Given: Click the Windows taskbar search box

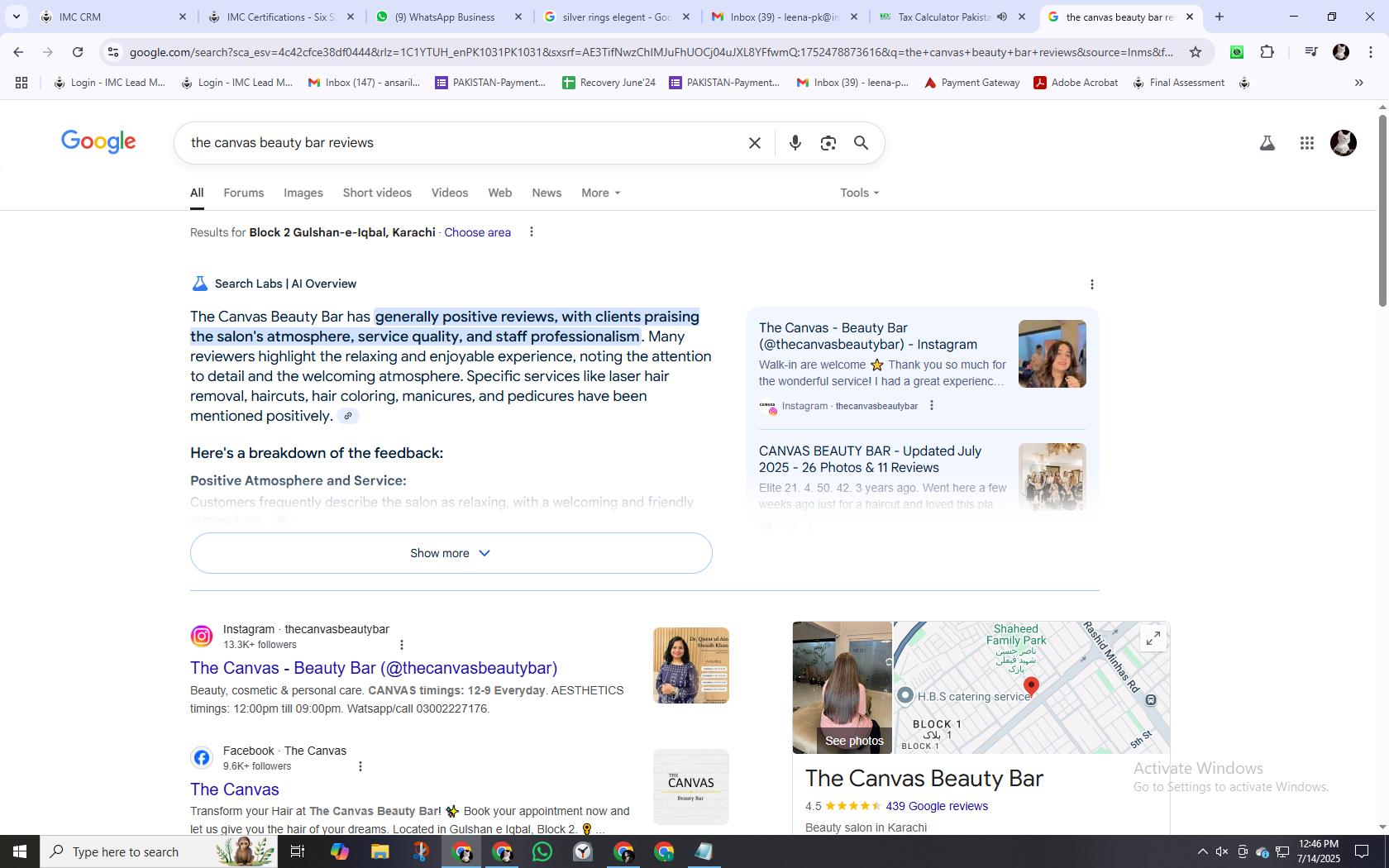Looking at the screenshot, I should pos(159,851).
